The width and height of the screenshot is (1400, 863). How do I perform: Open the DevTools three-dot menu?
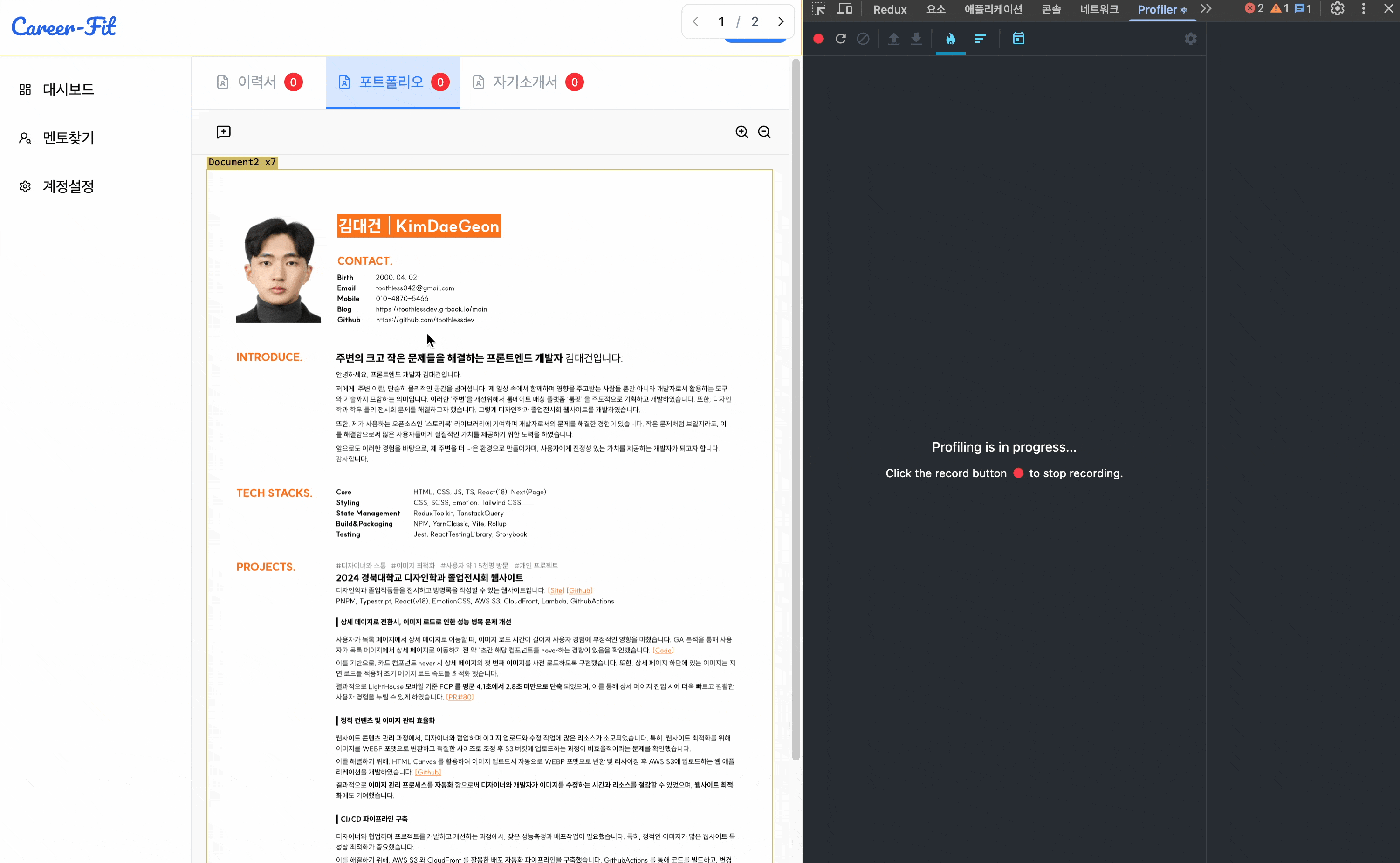point(1364,8)
